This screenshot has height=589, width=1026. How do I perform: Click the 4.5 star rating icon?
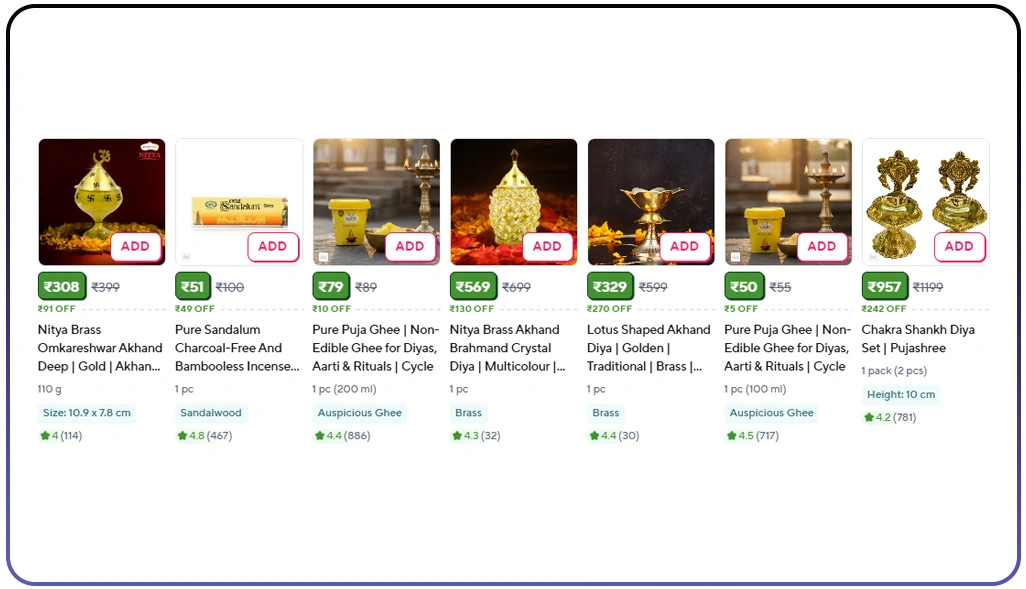tap(731, 436)
